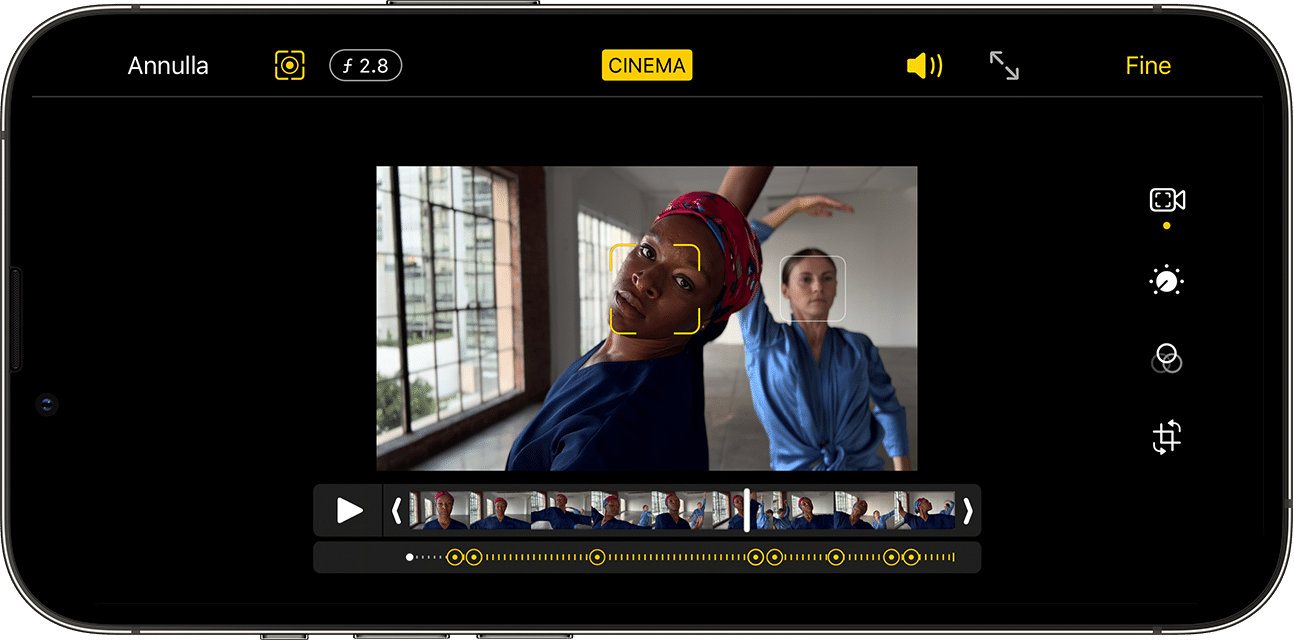
Task: Tap the first yellow focus point marker
Action: click(455, 557)
